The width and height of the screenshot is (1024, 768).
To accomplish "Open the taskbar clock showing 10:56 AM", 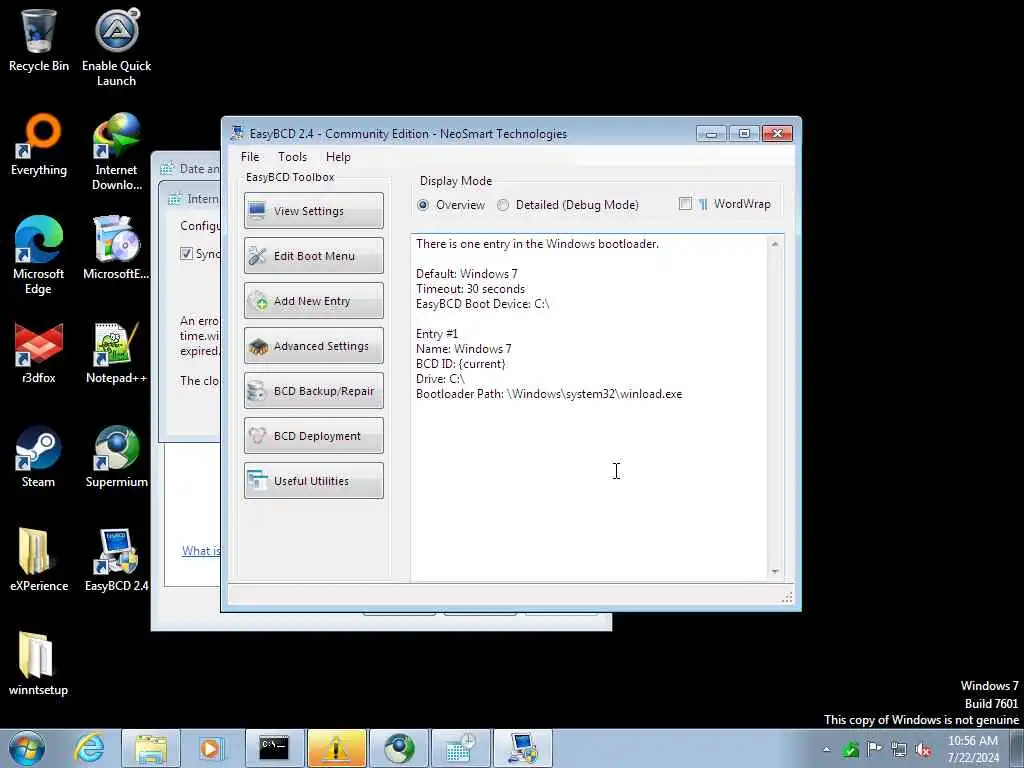I will (x=972, y=749).
